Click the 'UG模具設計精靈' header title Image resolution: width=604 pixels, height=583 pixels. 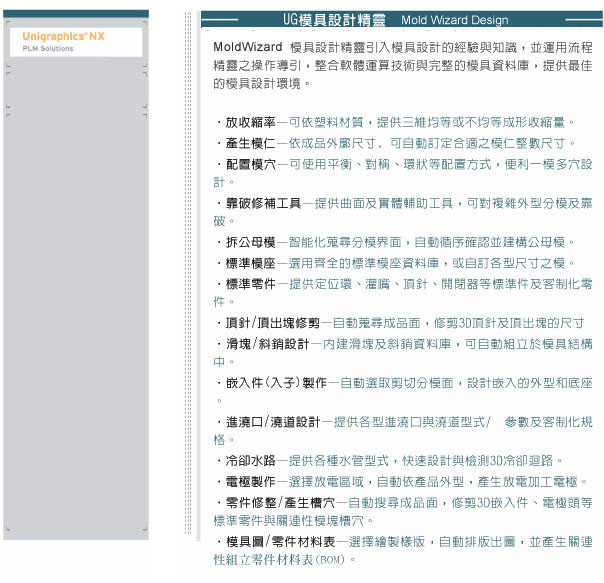click(334, 20)
